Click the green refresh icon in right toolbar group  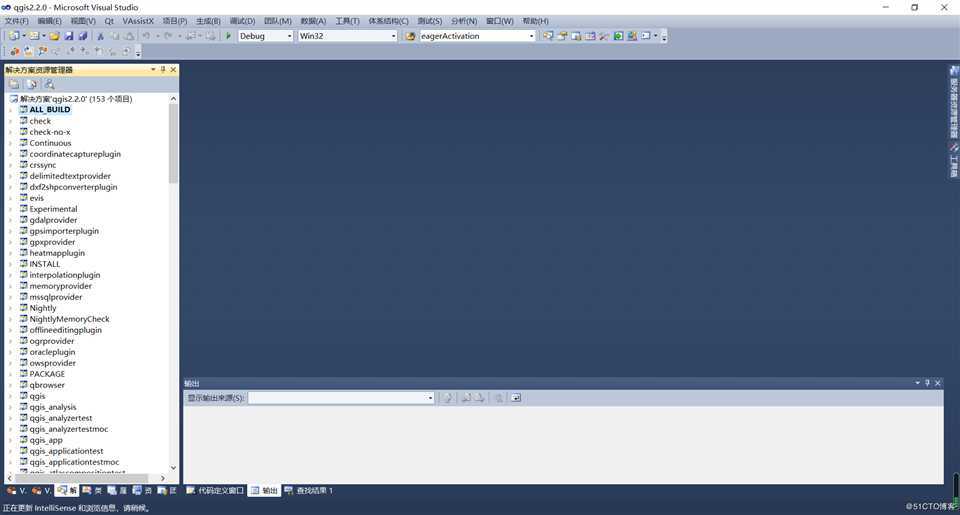coord(618,36)
